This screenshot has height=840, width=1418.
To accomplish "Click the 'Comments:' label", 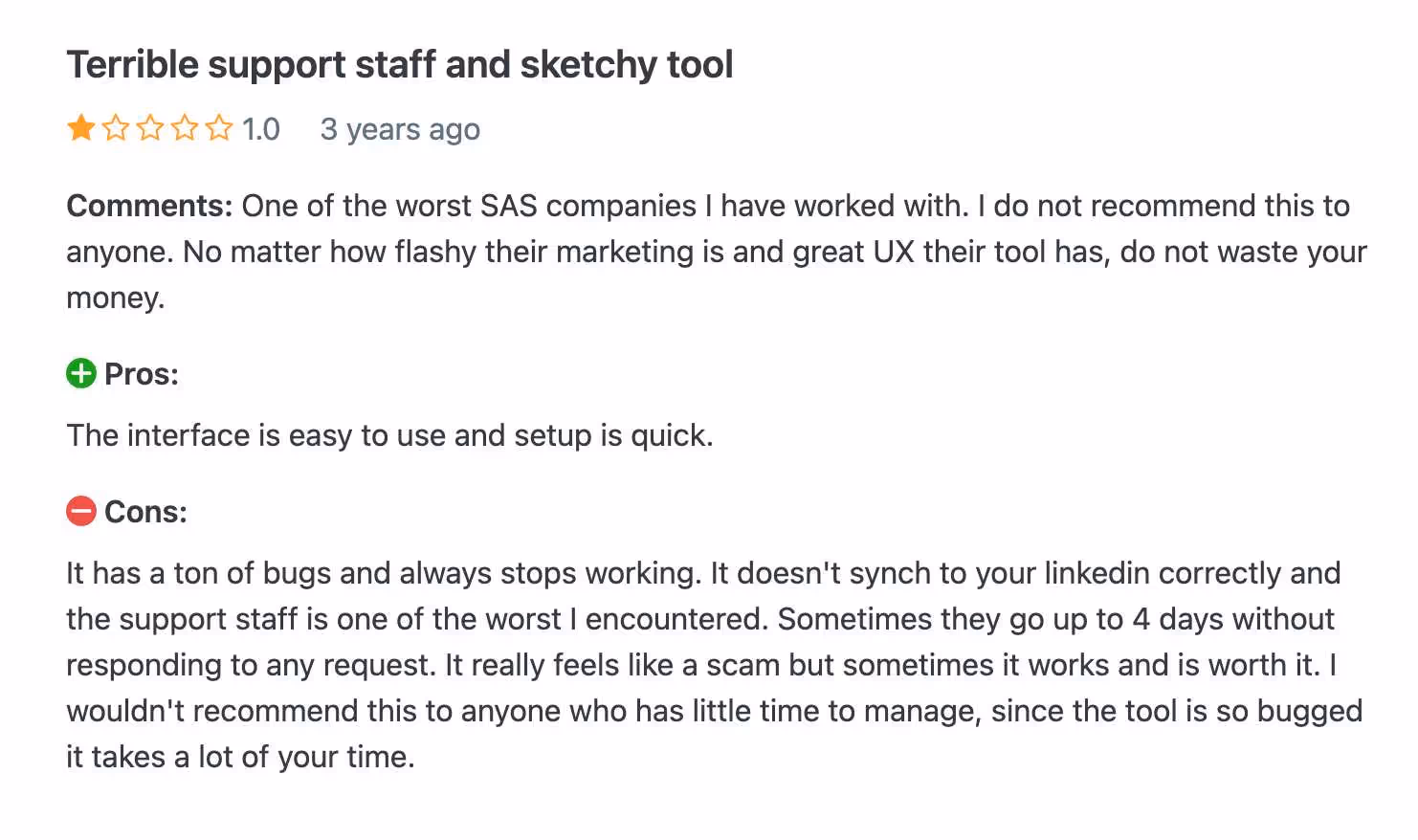I will (x=149, y=206).
